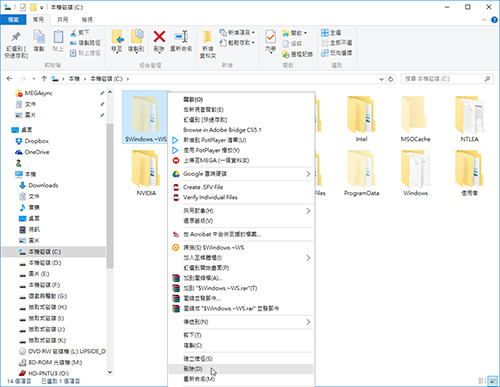The image size is (500, 387).
Task: Click the pin to Quick access icon
Action: [x=16, y=36]
